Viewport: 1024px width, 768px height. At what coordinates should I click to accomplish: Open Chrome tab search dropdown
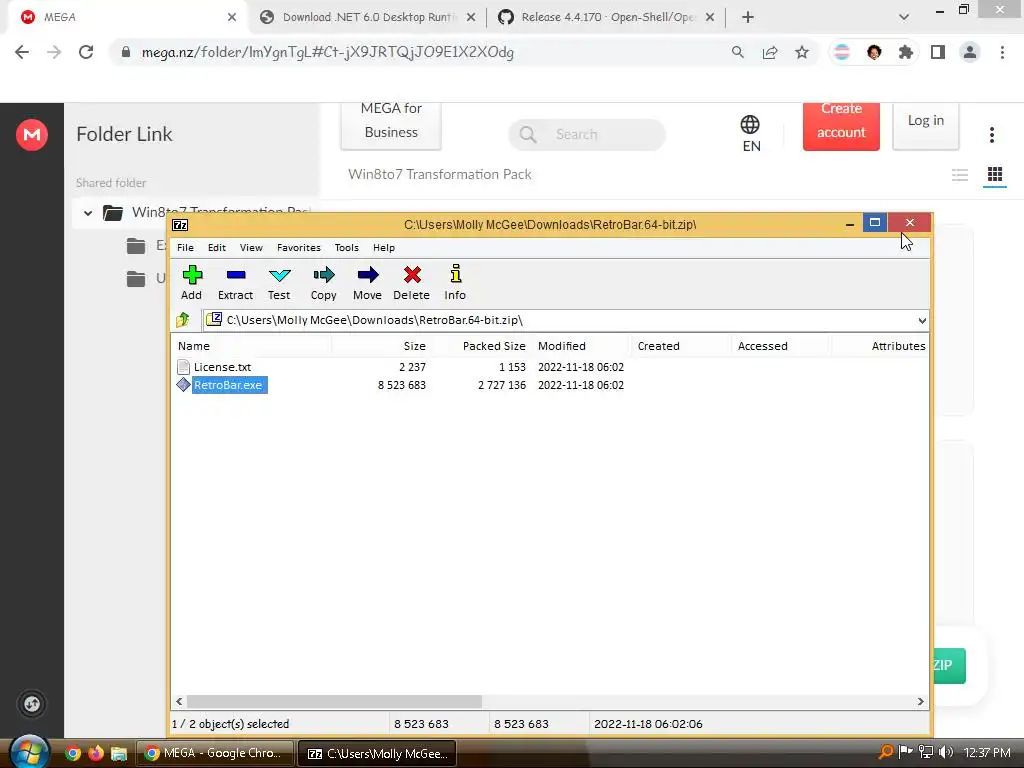coord(904,18)
